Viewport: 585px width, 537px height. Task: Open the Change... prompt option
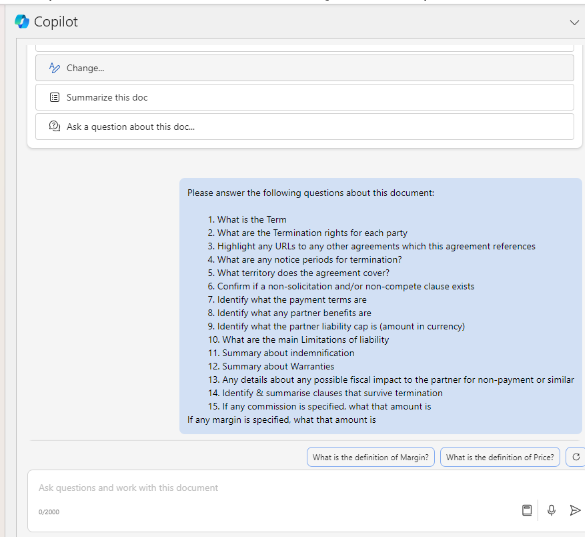(x=304, y=68)
